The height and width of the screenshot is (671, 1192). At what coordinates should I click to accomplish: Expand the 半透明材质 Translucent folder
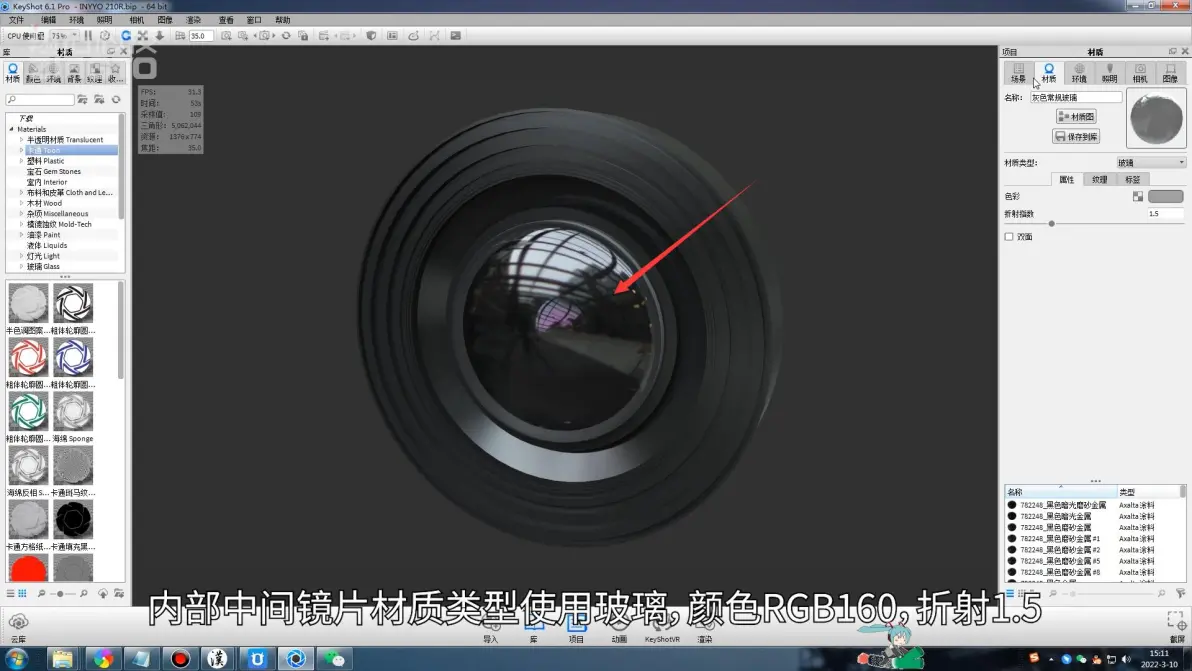(x=21, y=140)
